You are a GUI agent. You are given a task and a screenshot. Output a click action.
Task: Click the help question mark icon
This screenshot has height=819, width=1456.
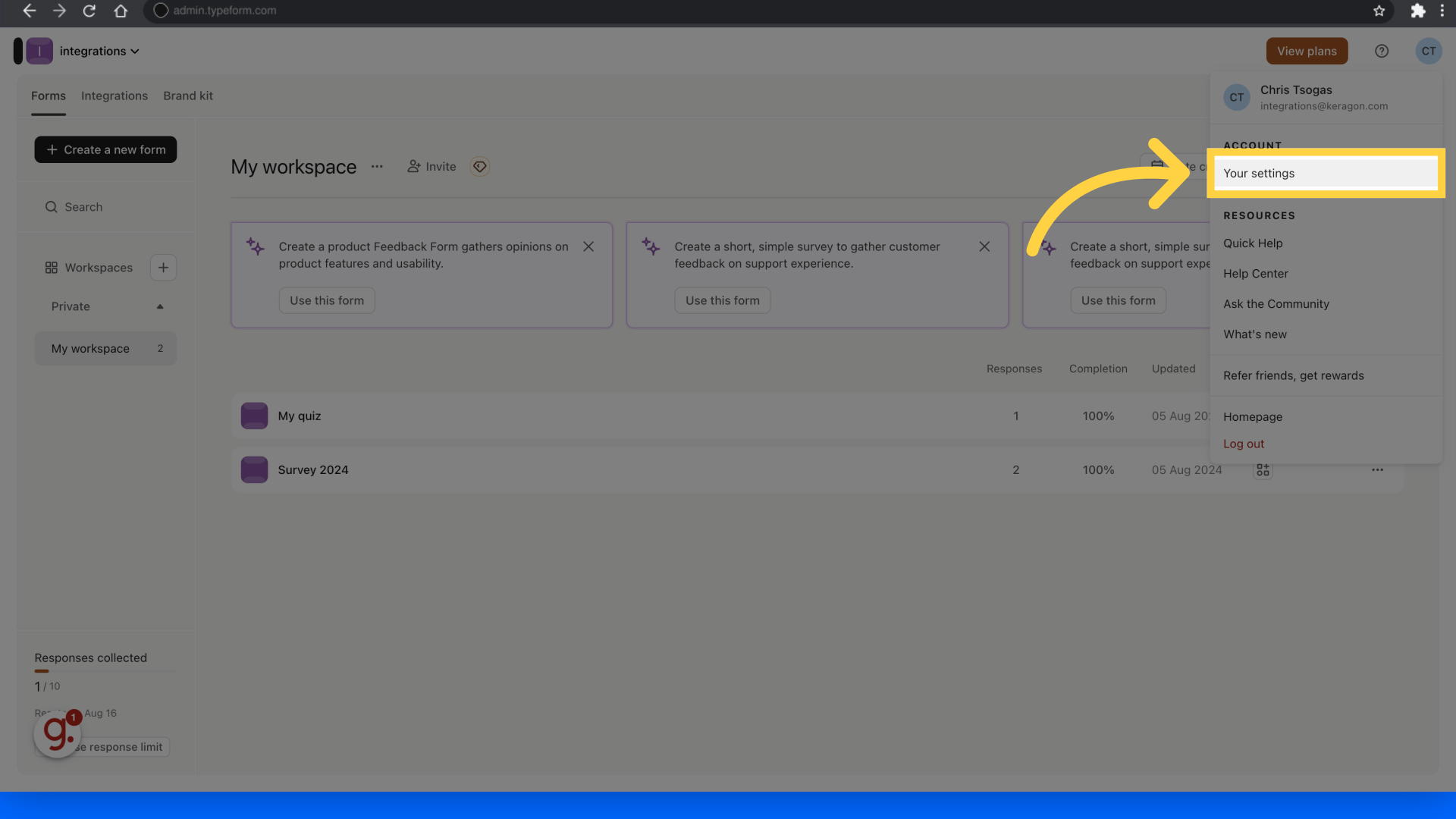click(1381, 51)
